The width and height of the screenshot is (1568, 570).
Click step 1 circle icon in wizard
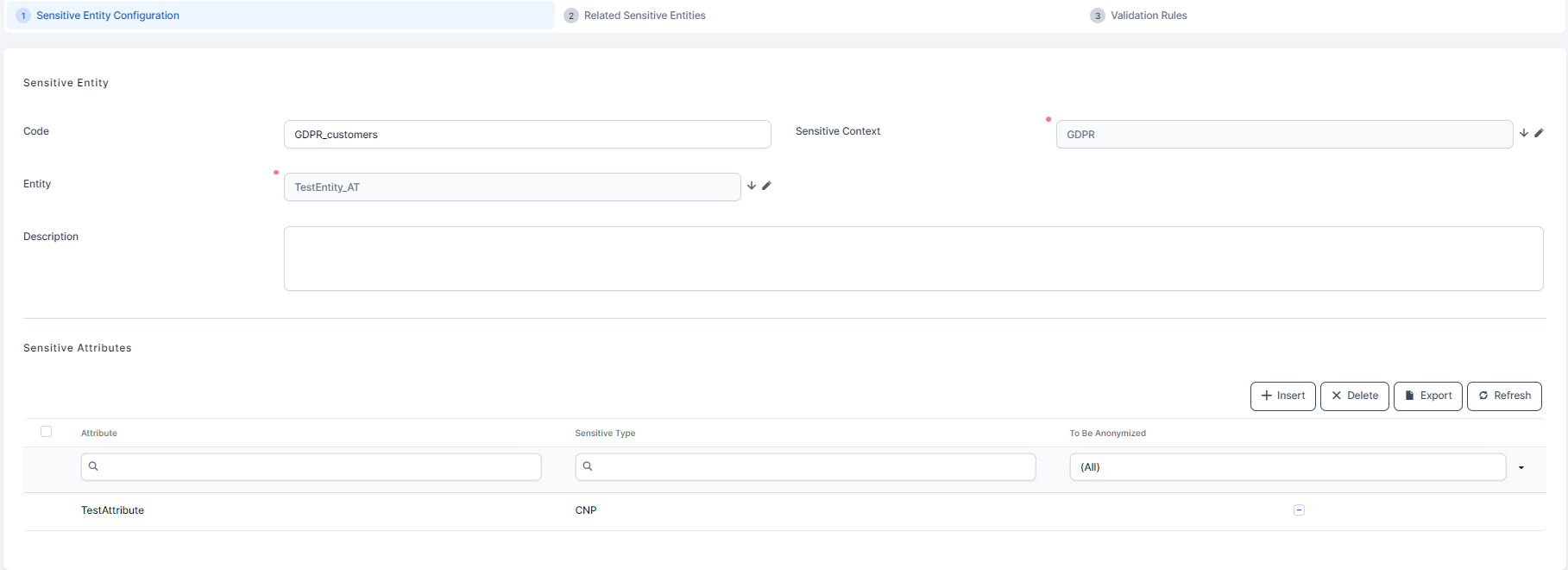click(x=23, y=16)
